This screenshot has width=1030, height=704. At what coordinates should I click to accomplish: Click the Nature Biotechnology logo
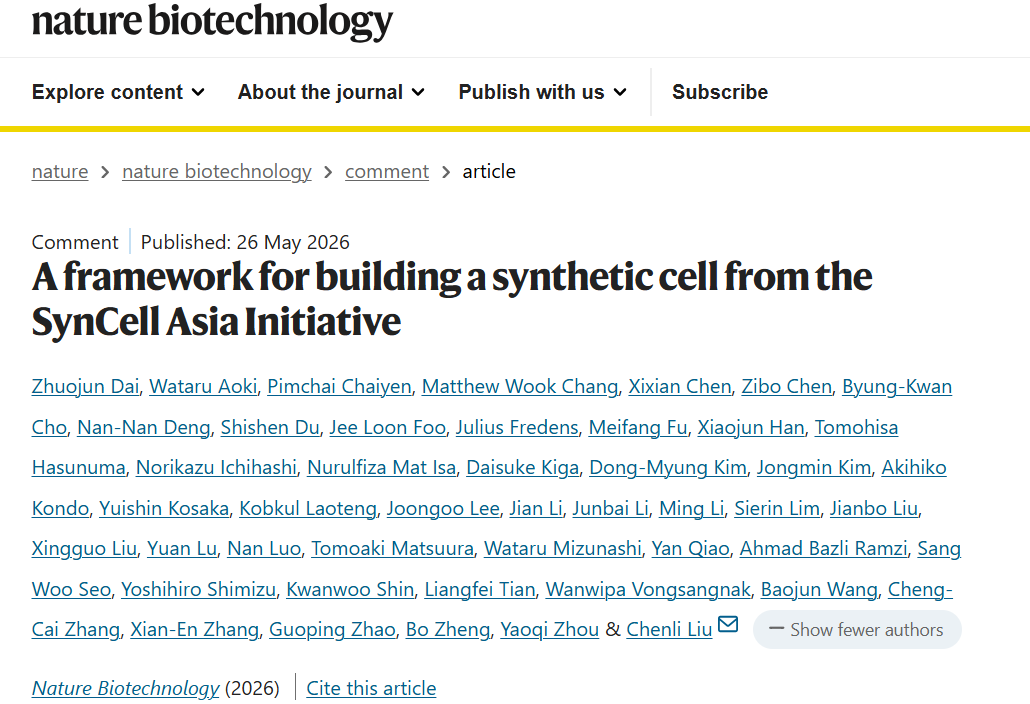coord(212,21)
